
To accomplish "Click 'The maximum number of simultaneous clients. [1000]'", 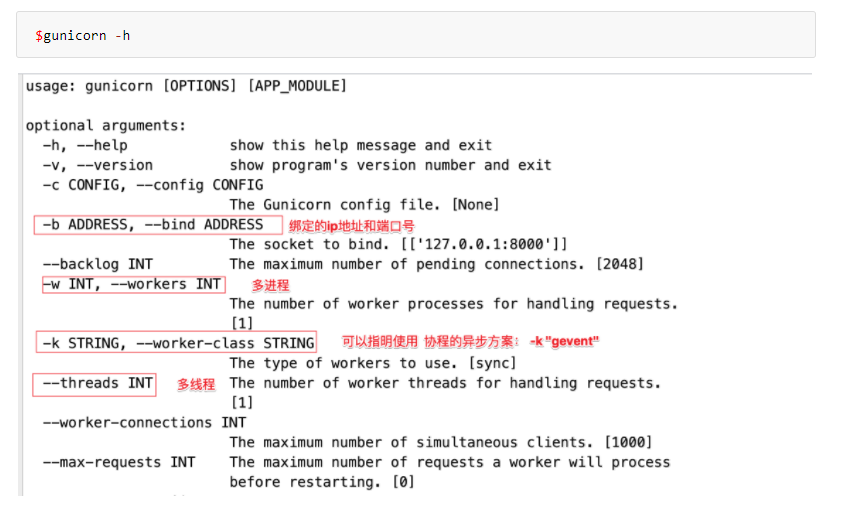I will [x=441, y=443].
